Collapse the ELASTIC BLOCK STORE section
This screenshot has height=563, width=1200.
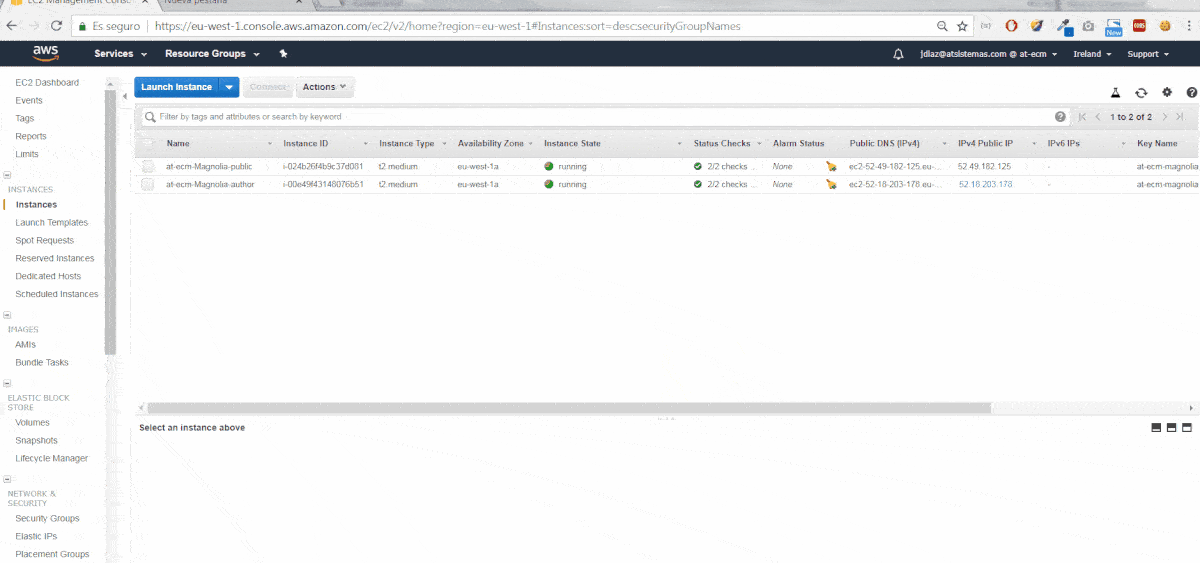7,385
